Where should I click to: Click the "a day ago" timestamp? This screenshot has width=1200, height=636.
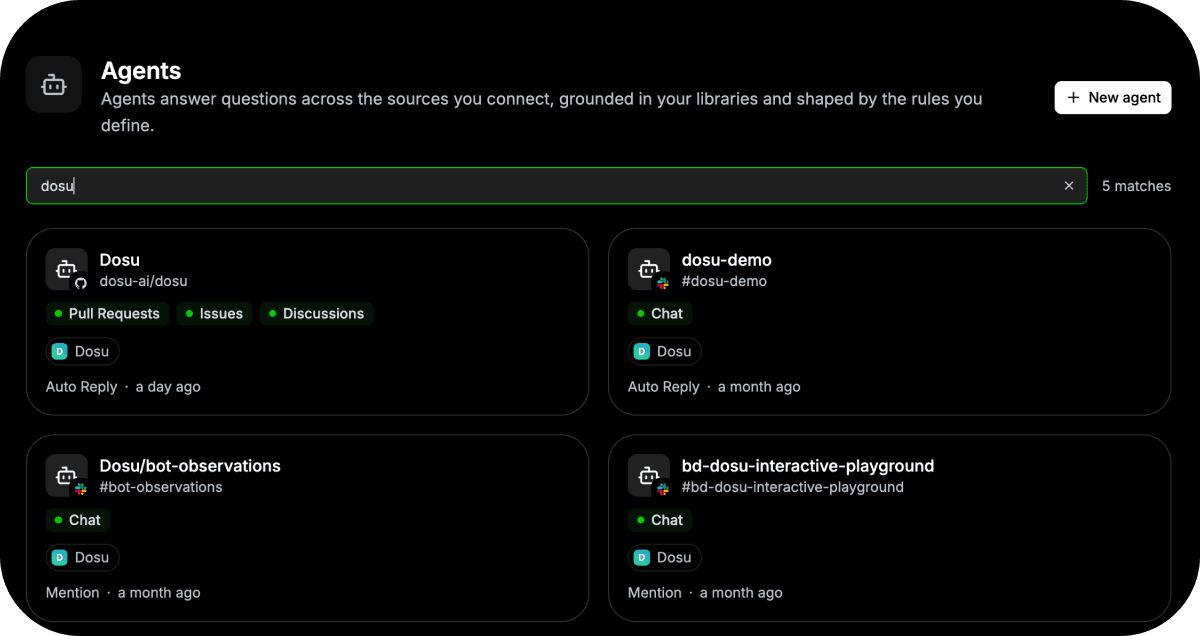[x=168, y=387]
